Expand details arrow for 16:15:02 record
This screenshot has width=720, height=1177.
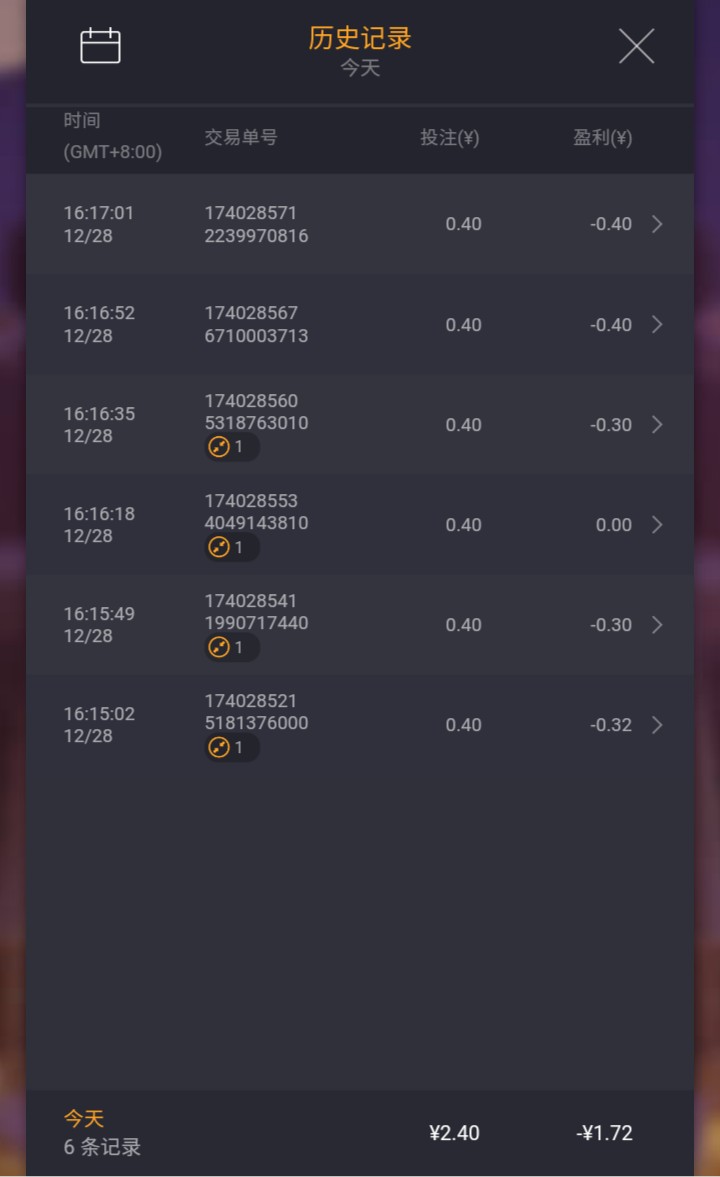[657, 724]
